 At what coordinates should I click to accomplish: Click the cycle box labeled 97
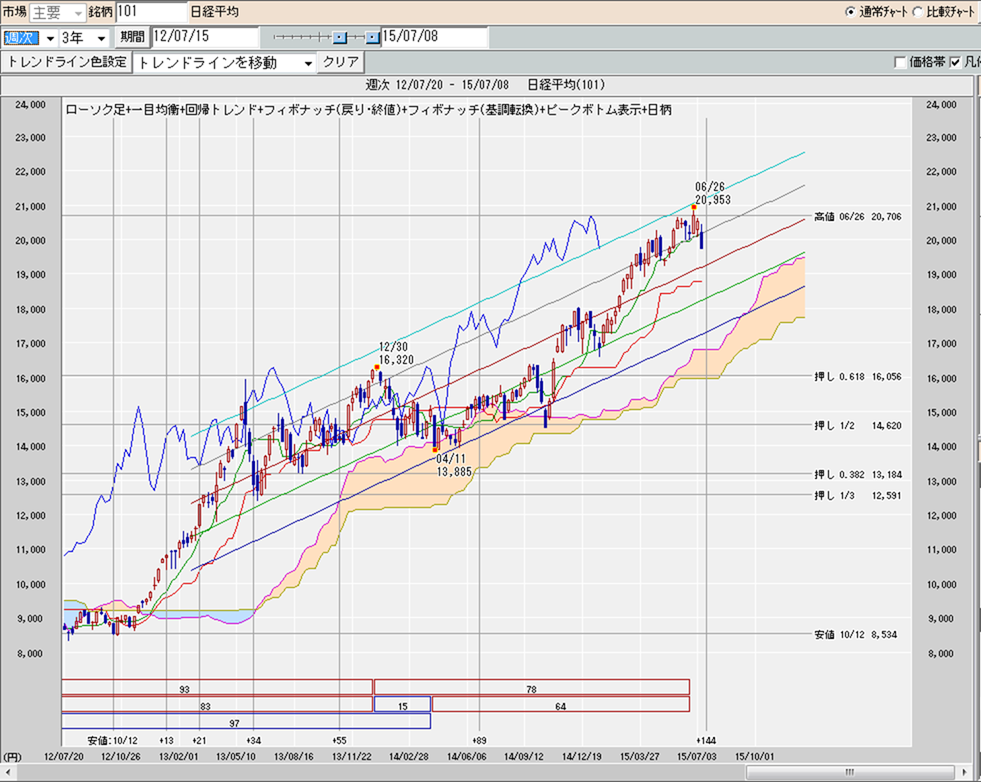246,721
